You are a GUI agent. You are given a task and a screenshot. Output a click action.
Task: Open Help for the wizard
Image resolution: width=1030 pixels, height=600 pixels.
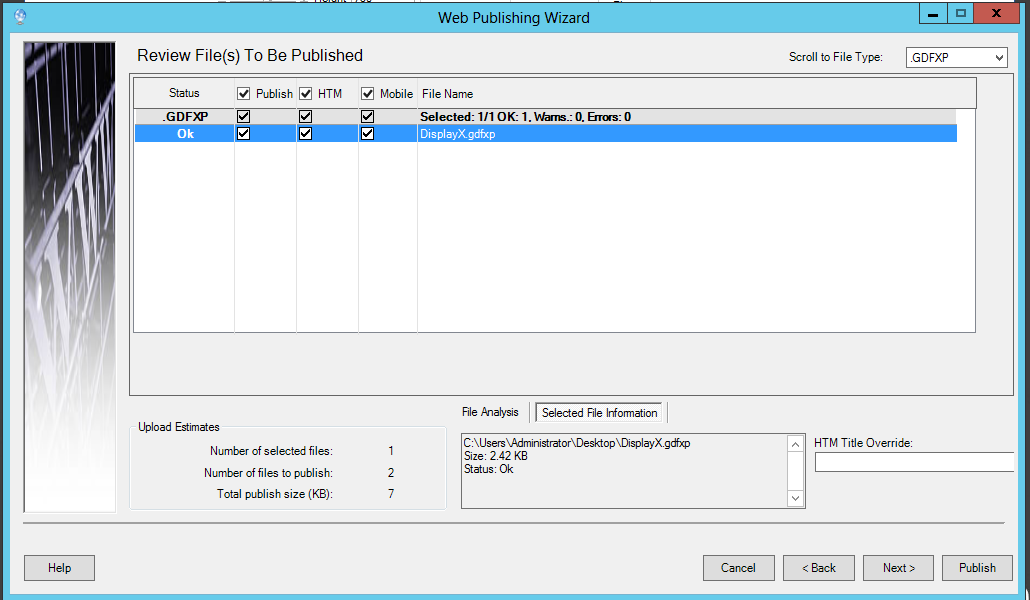(x=60, y=568)
